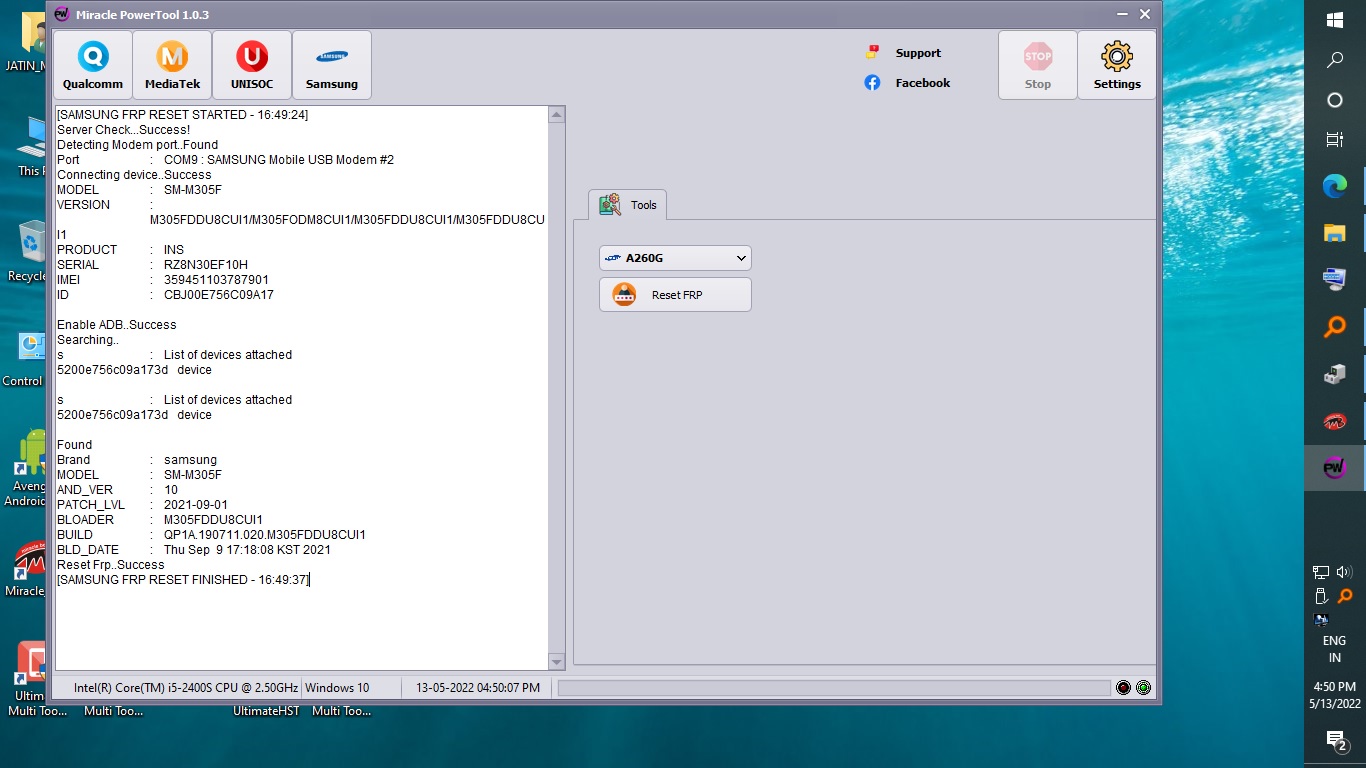Select the PowerTool PW taskbar icon
The width and height of the screenshot is (1366, 768).
point(1334,468)
